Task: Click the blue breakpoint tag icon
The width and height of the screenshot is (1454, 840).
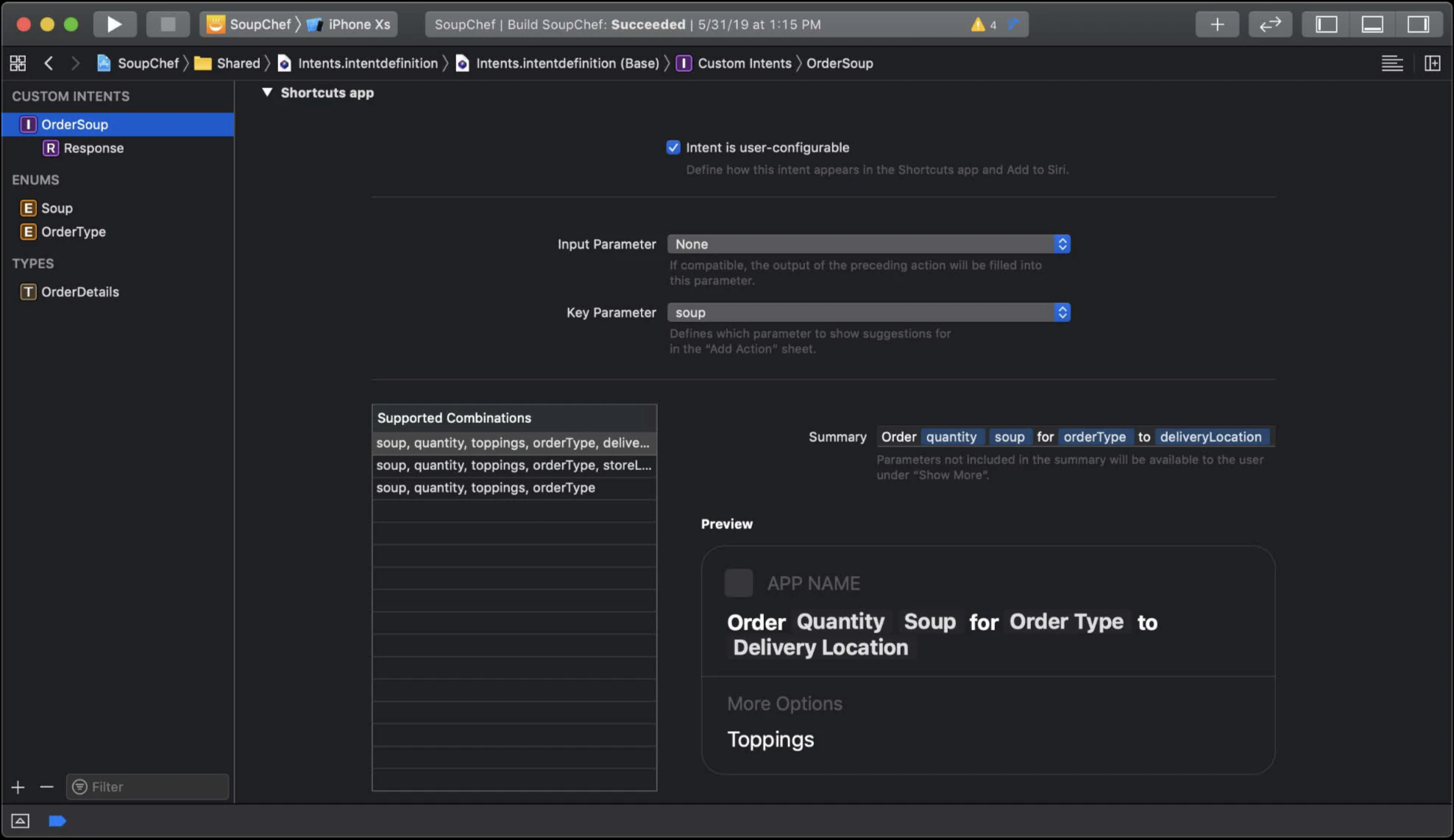Action: click(57, 821)
